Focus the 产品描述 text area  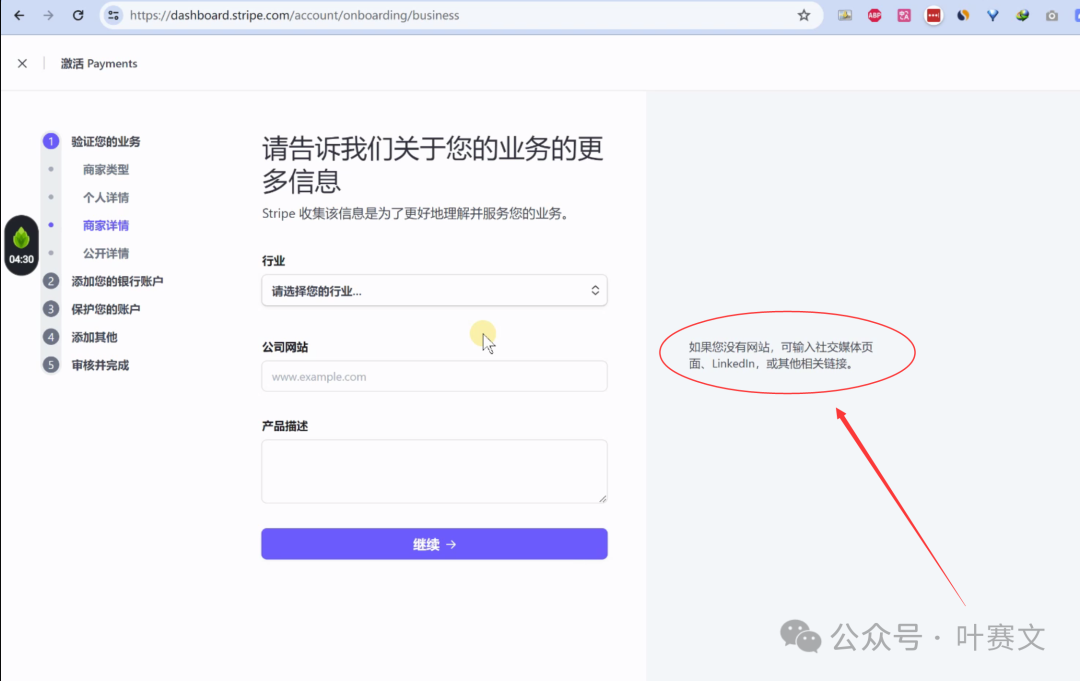434,471
